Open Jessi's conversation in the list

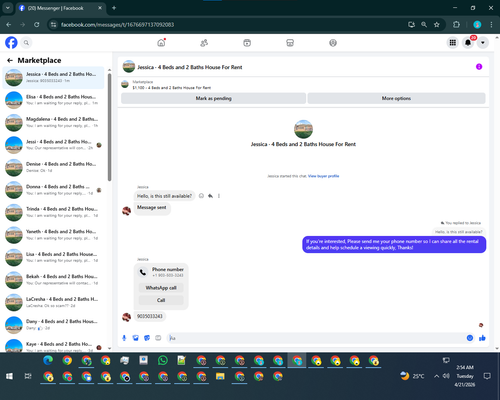[x=53, y=145]
